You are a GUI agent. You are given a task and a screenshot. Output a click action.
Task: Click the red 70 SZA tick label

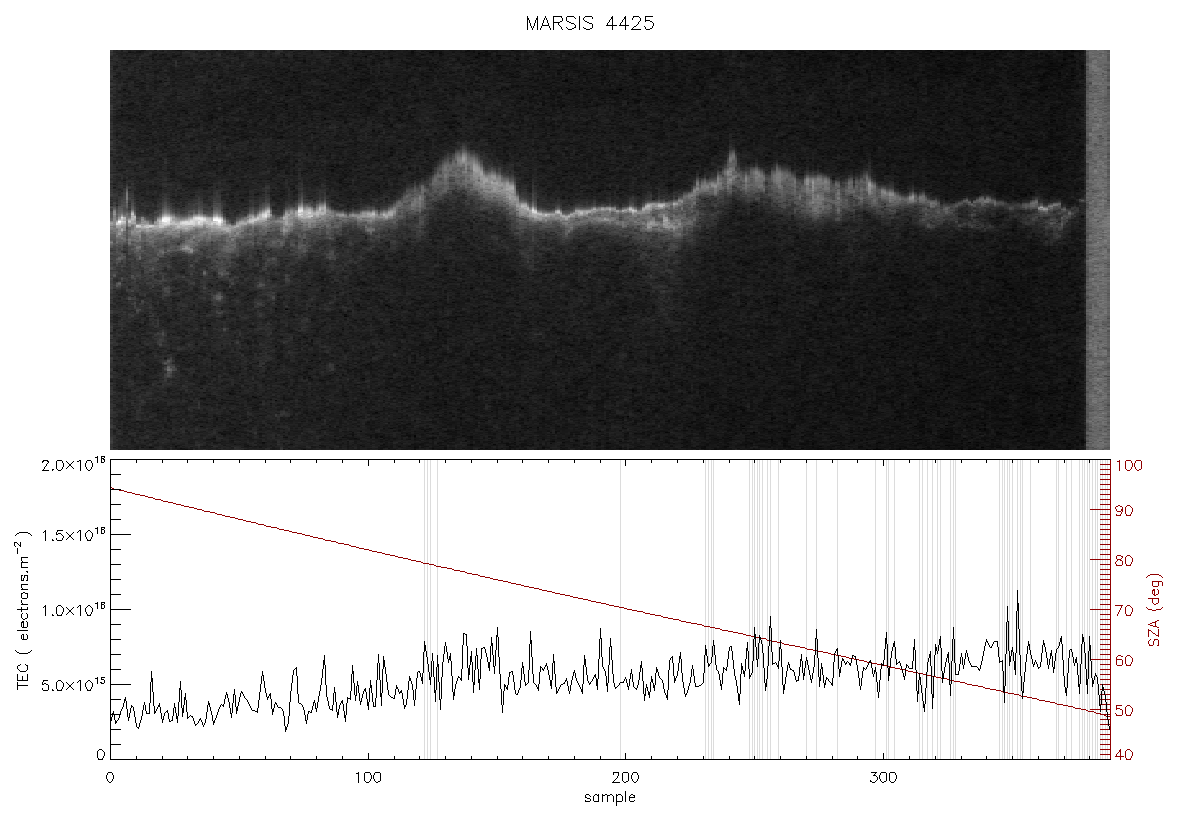click(x=1124, y=610)
